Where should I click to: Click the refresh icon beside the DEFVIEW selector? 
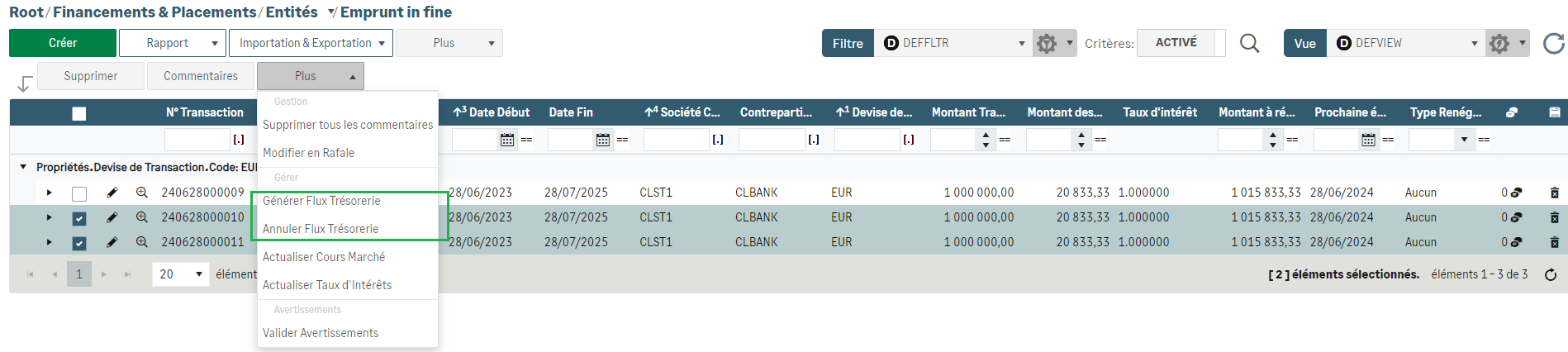tap(1553, 43)
